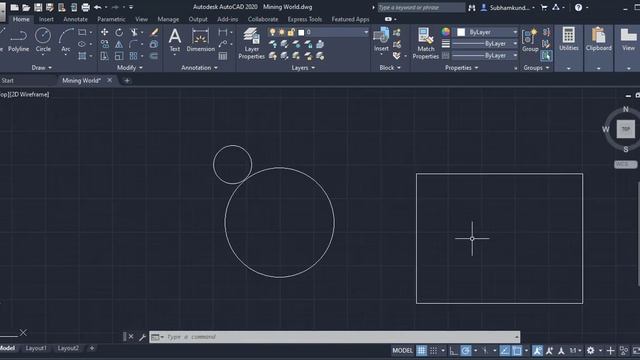Viewport: 640px width, 360px height.
Task: Select the Circle draw tool
Action: tap(43, 40)
